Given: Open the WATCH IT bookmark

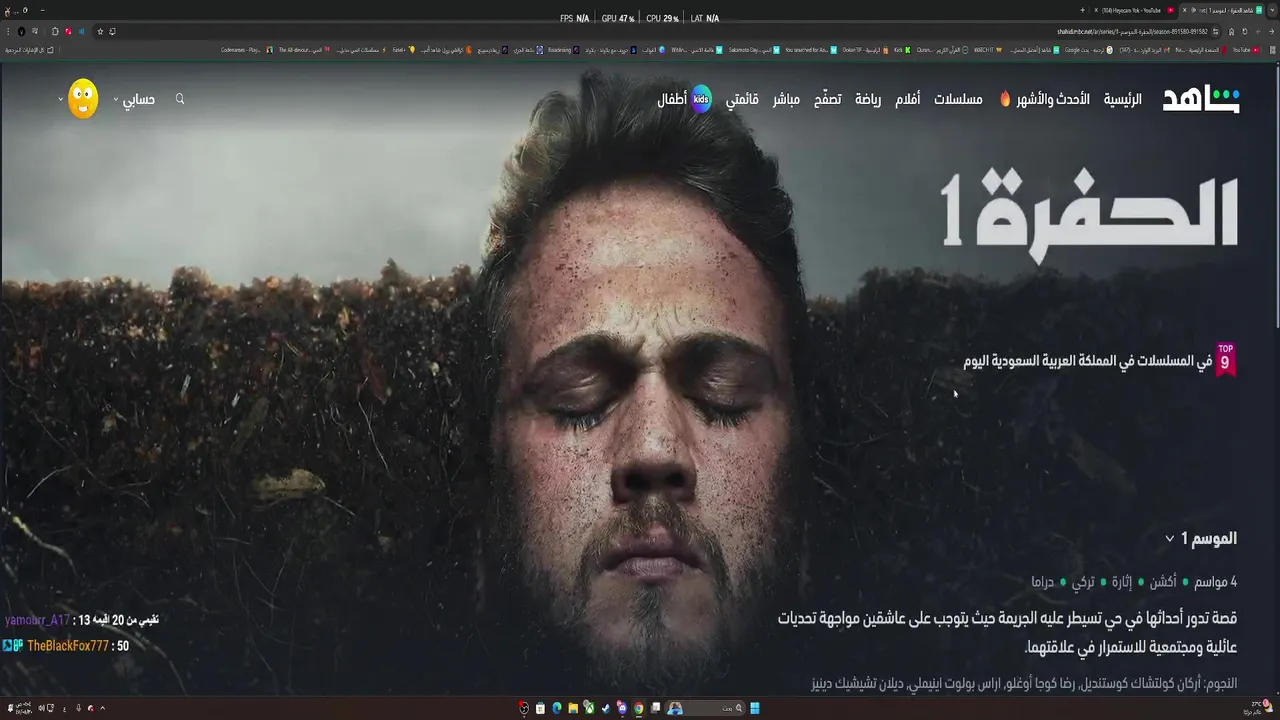Looking at the screenshot, I should click(987, 49).
